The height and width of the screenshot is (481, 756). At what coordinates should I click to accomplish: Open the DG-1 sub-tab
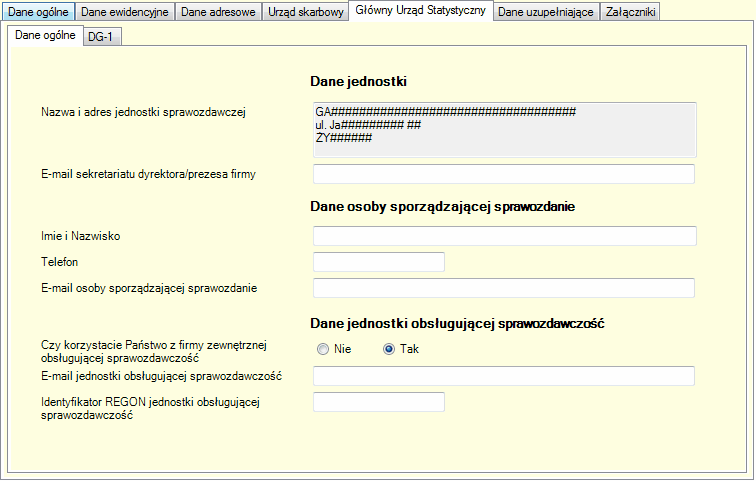click(101, 37)
